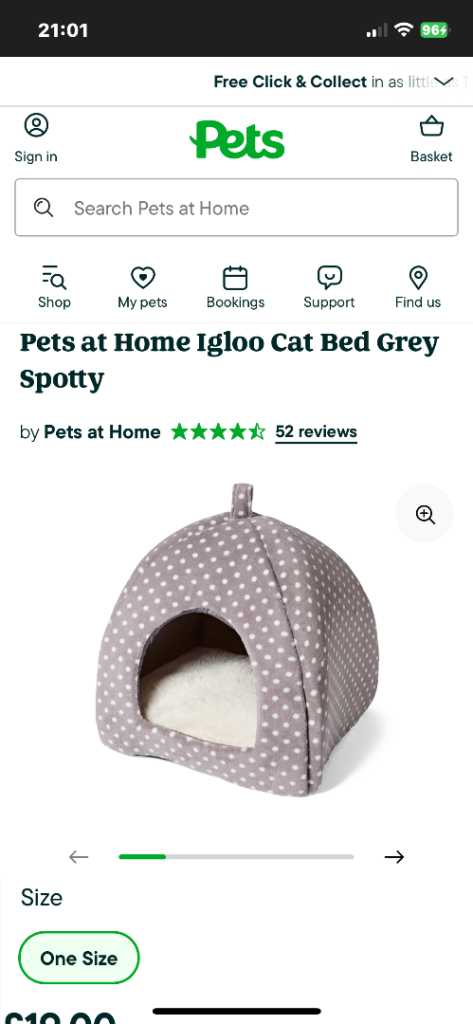Open the Pets at Home brand link

(102, 432)
